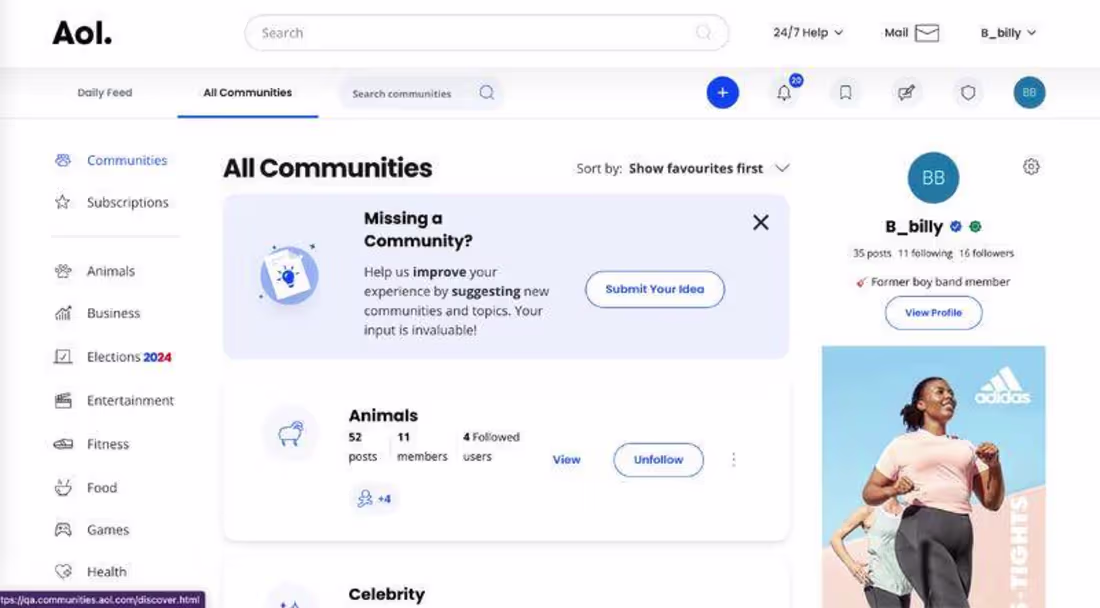The height and width of the screenshot is (608, 1100).
Task: Open profile settings gear above B_billy
Action: 1031,167
